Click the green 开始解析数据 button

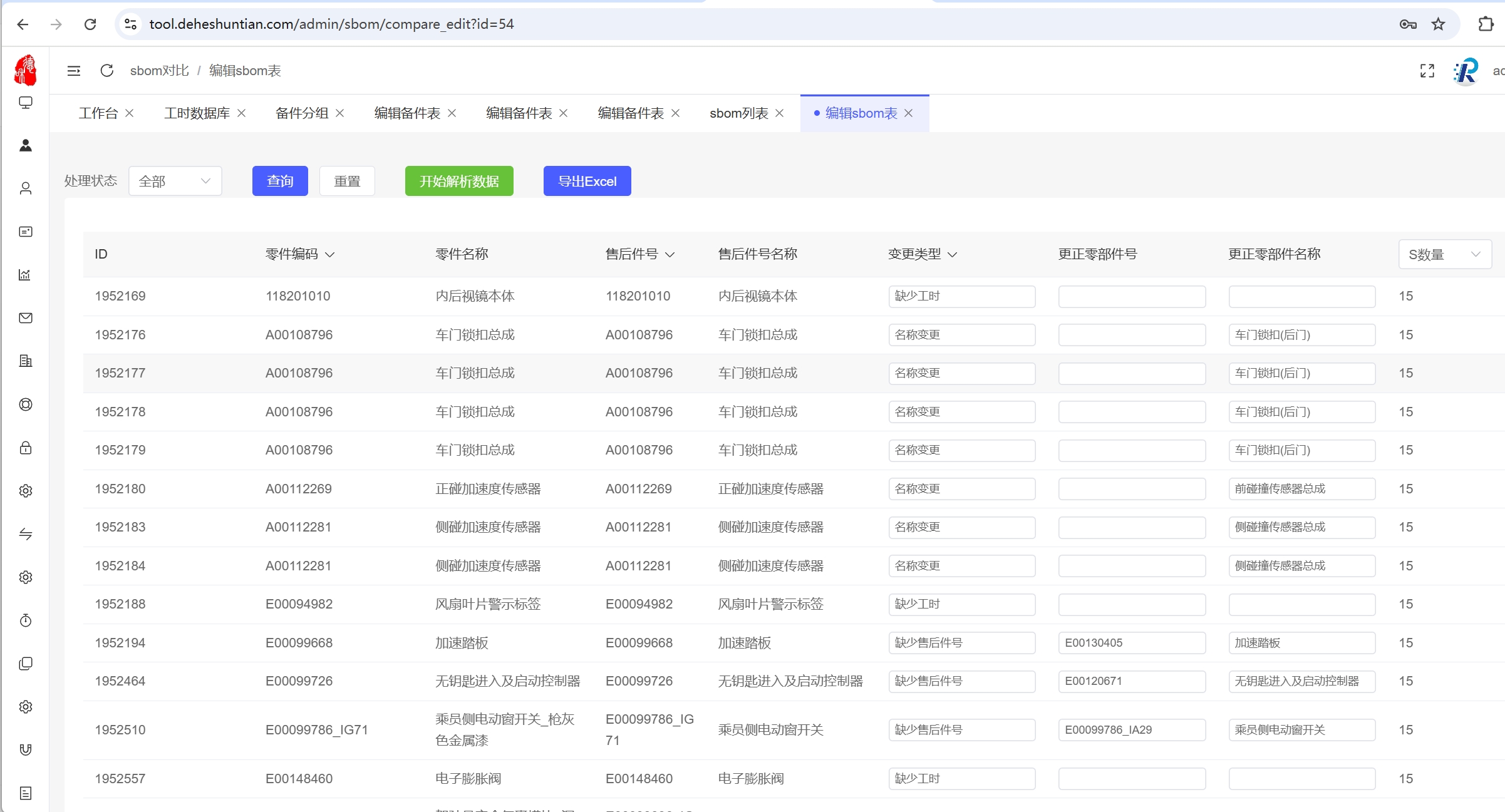459,182
